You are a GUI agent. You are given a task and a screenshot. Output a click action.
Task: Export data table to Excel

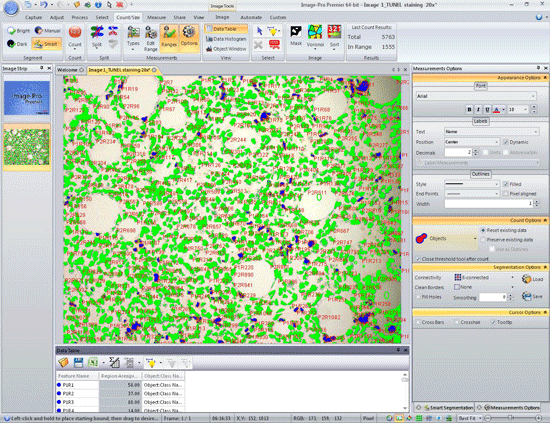coord(93,362)
